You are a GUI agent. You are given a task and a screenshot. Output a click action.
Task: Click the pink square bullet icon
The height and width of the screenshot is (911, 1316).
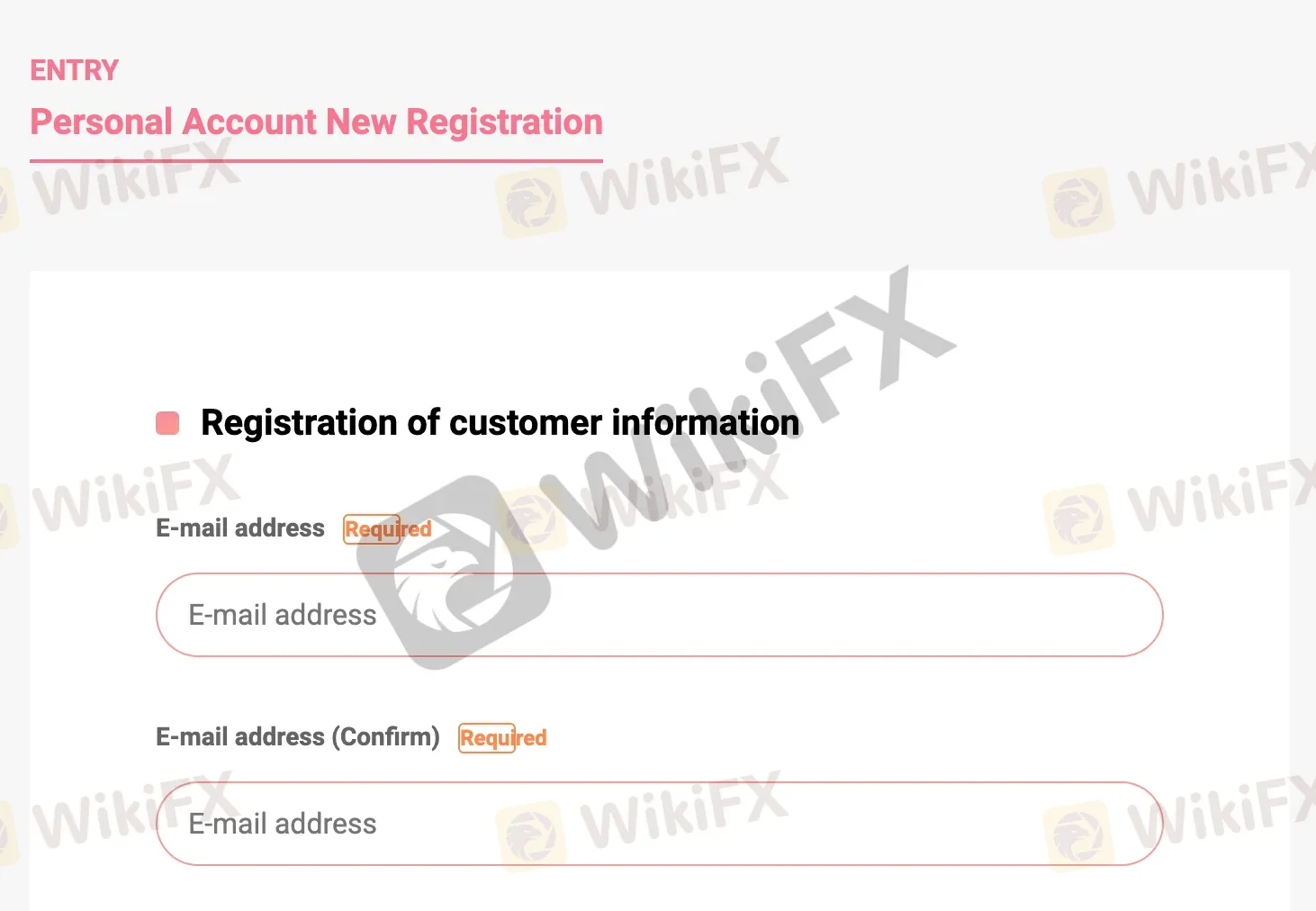click(x=167, y=423)
